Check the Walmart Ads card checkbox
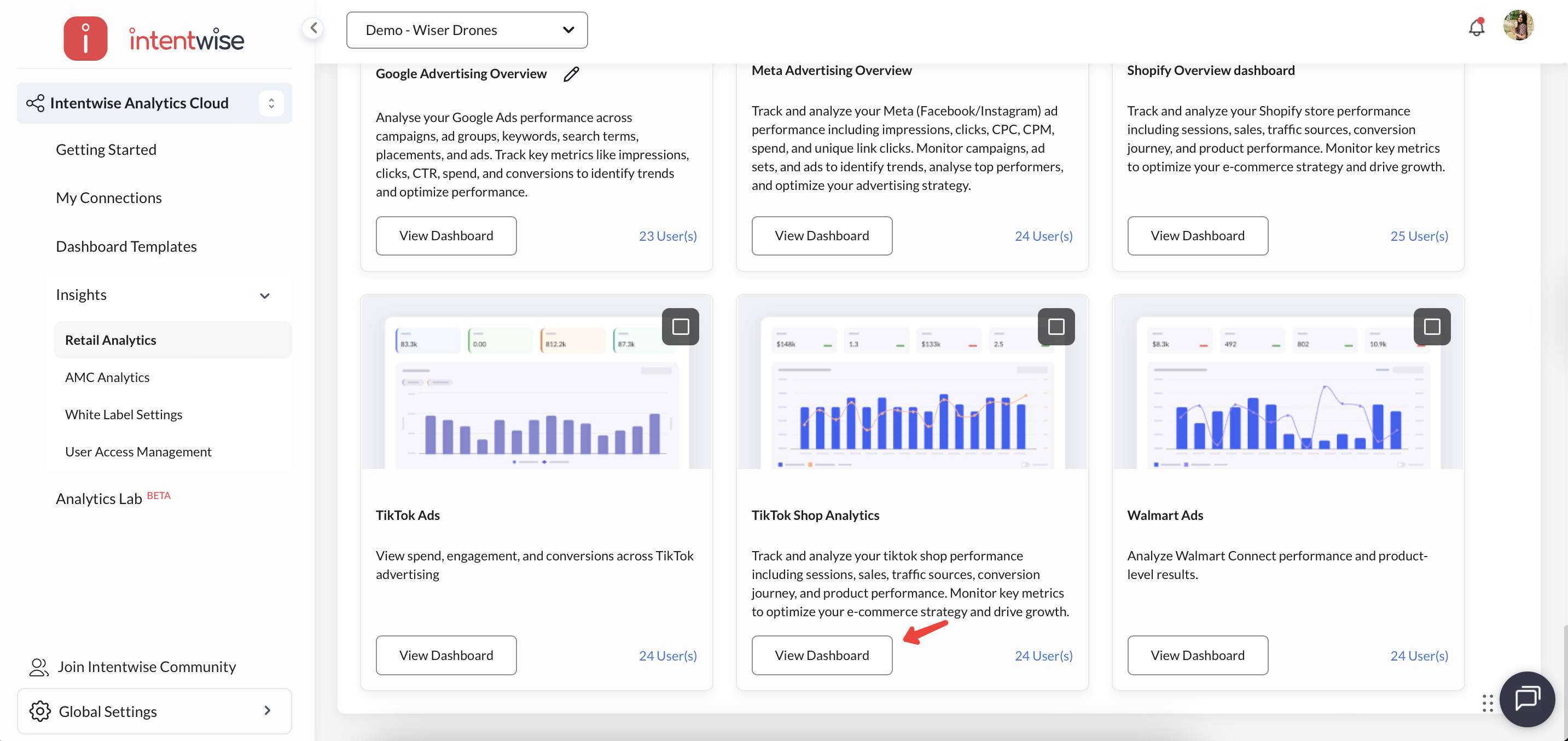 click(1431, 327)
